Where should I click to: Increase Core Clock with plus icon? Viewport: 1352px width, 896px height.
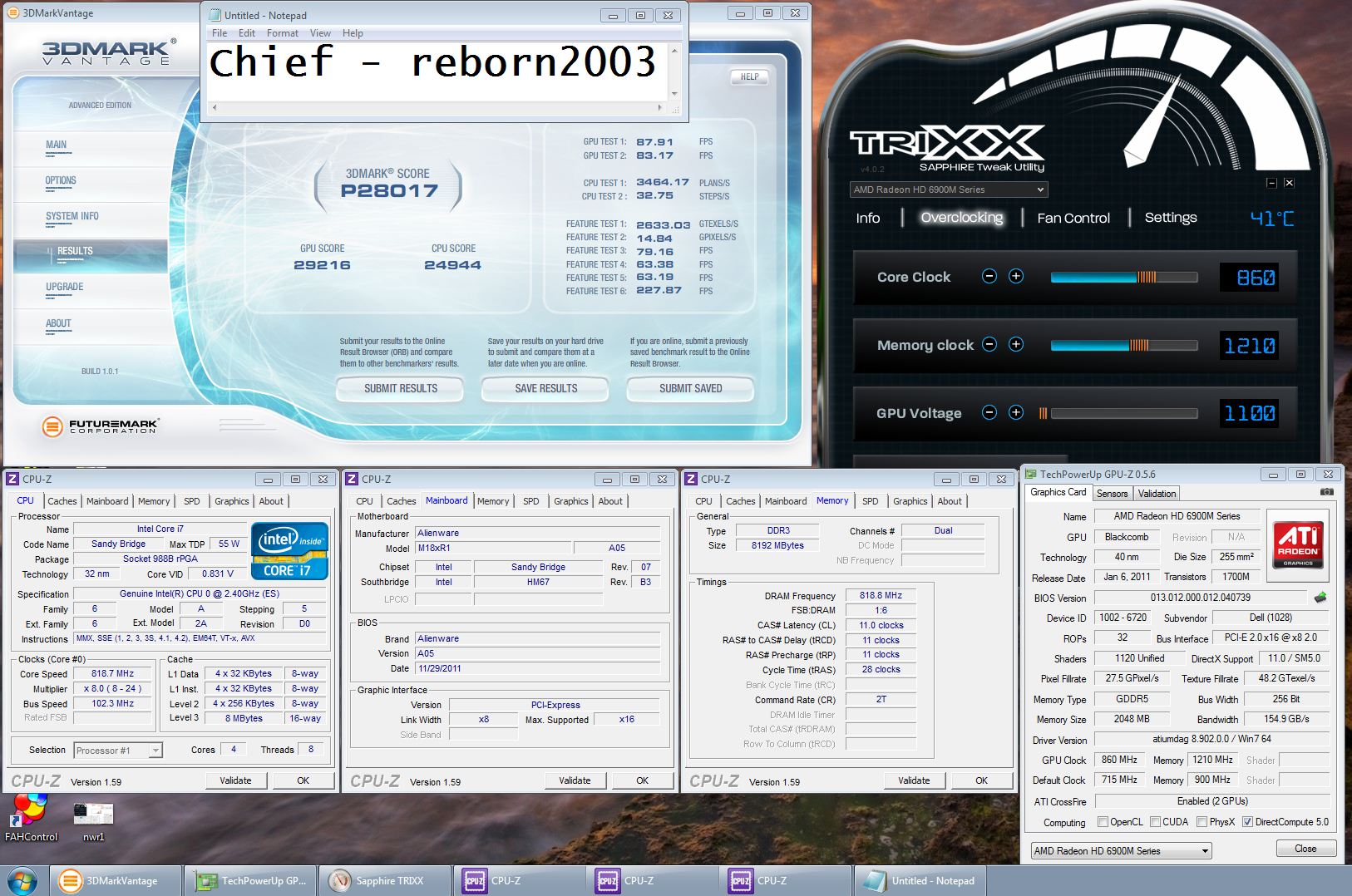click(1016, 277)
